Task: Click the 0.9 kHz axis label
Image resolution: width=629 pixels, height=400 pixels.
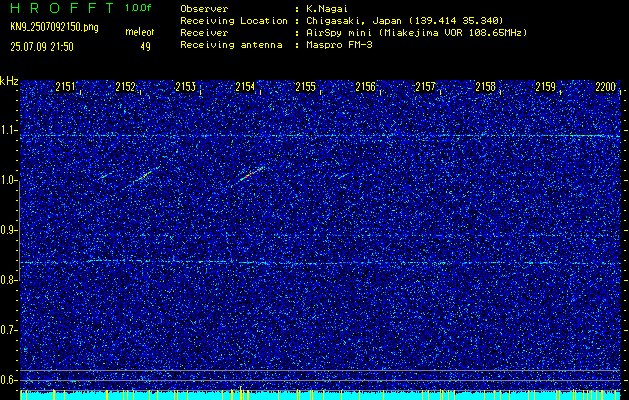Action: click(x=8, y=230)
